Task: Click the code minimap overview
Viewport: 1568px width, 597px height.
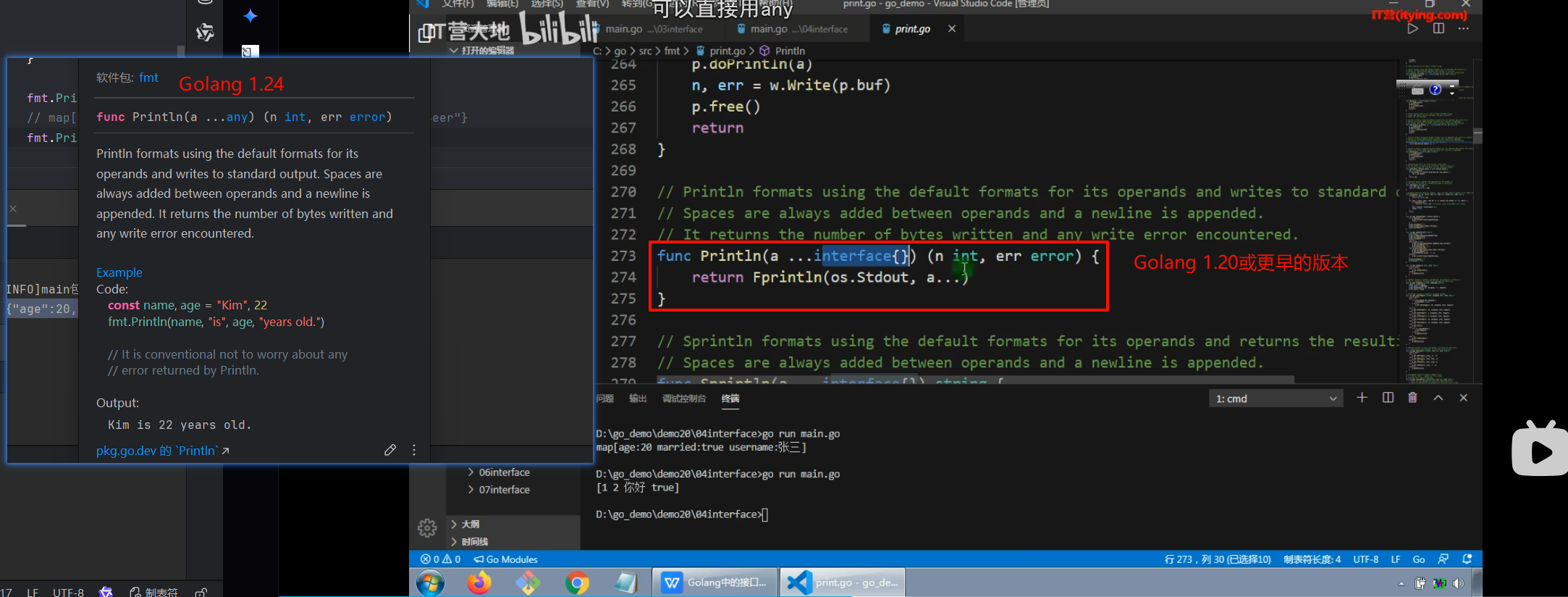Action: 1437,217
